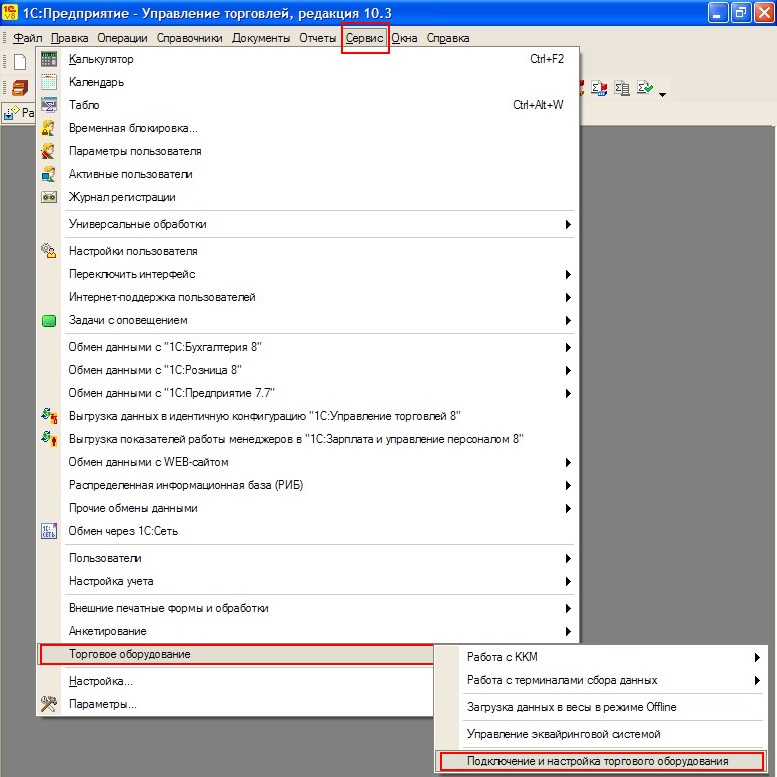777x777 pixels.
Task: Click the 1C application icon in title bar
Action: 9,12
